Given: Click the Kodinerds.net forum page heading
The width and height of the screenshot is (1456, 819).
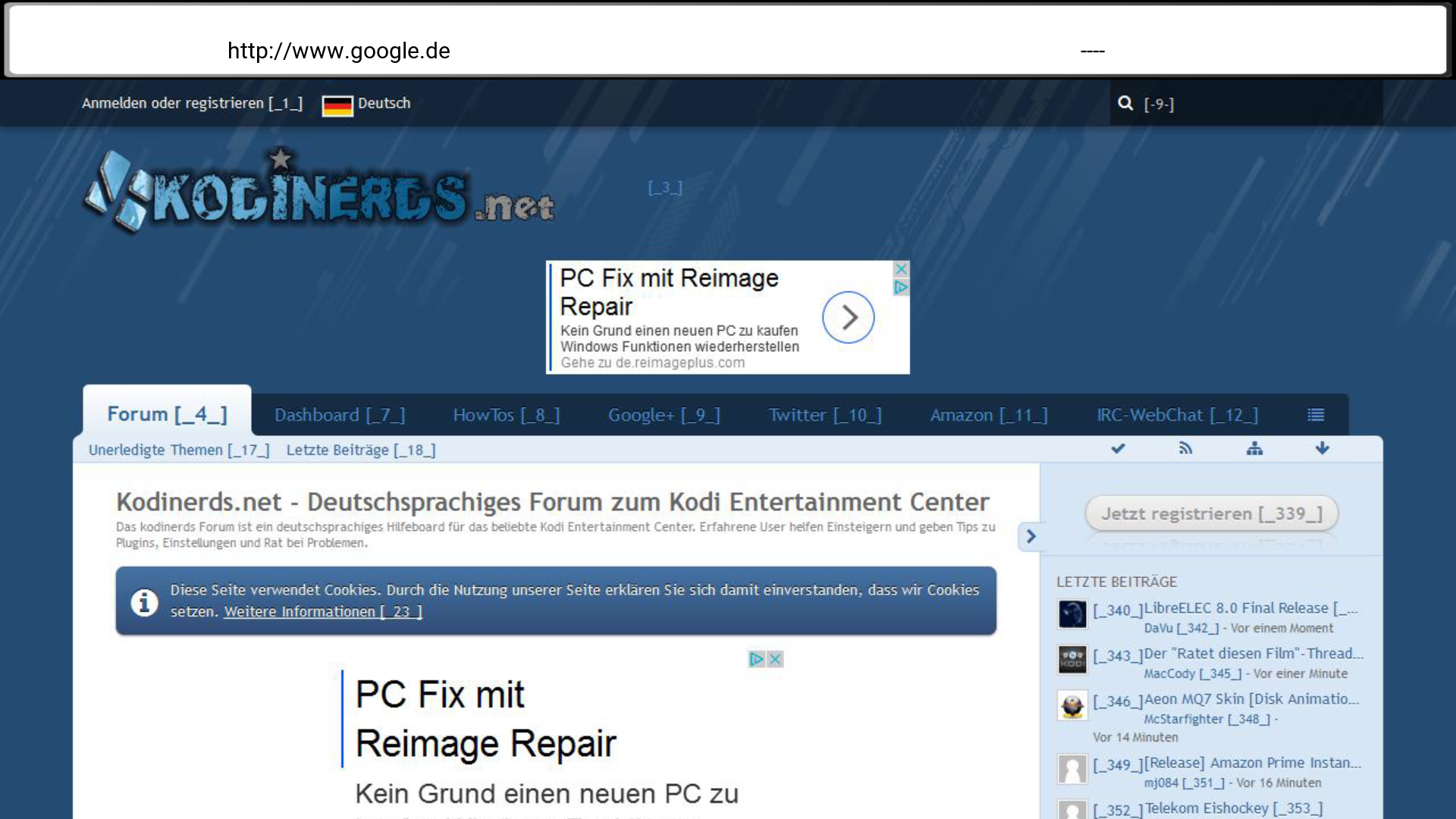Looking at the screenshot, I should pos(553,502).
